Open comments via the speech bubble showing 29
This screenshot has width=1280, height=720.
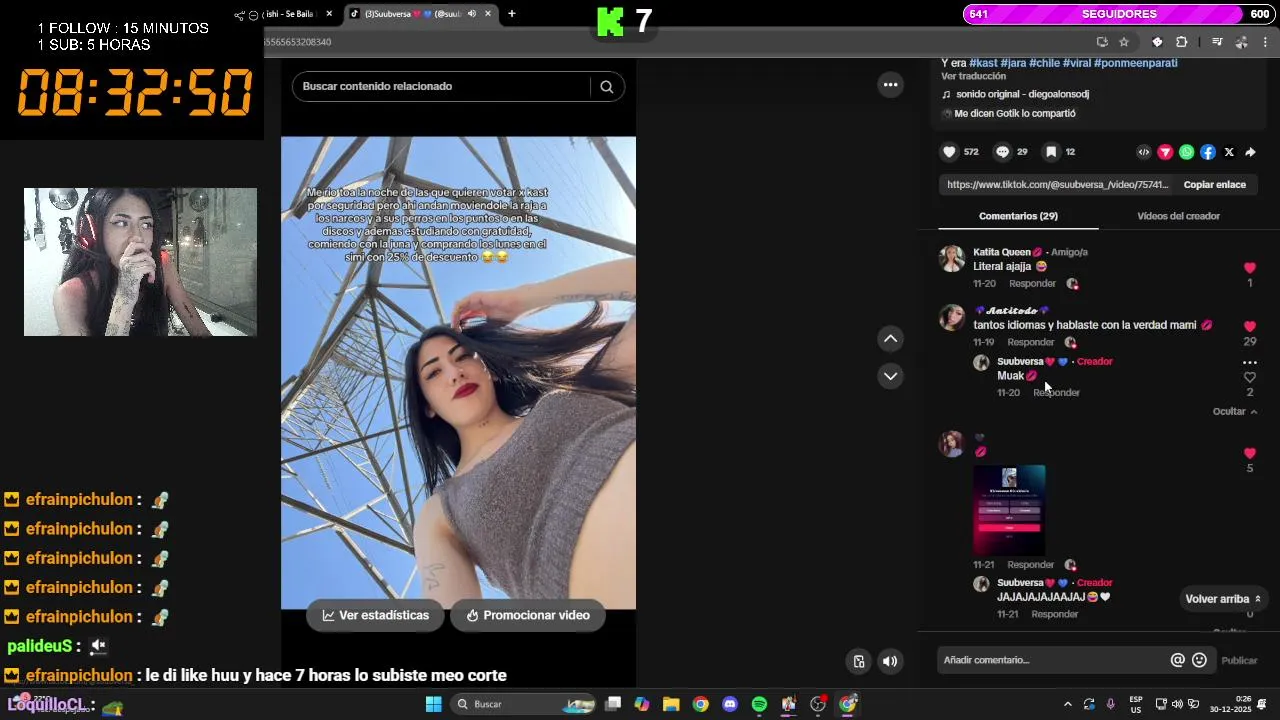[x=1002, y=152]
